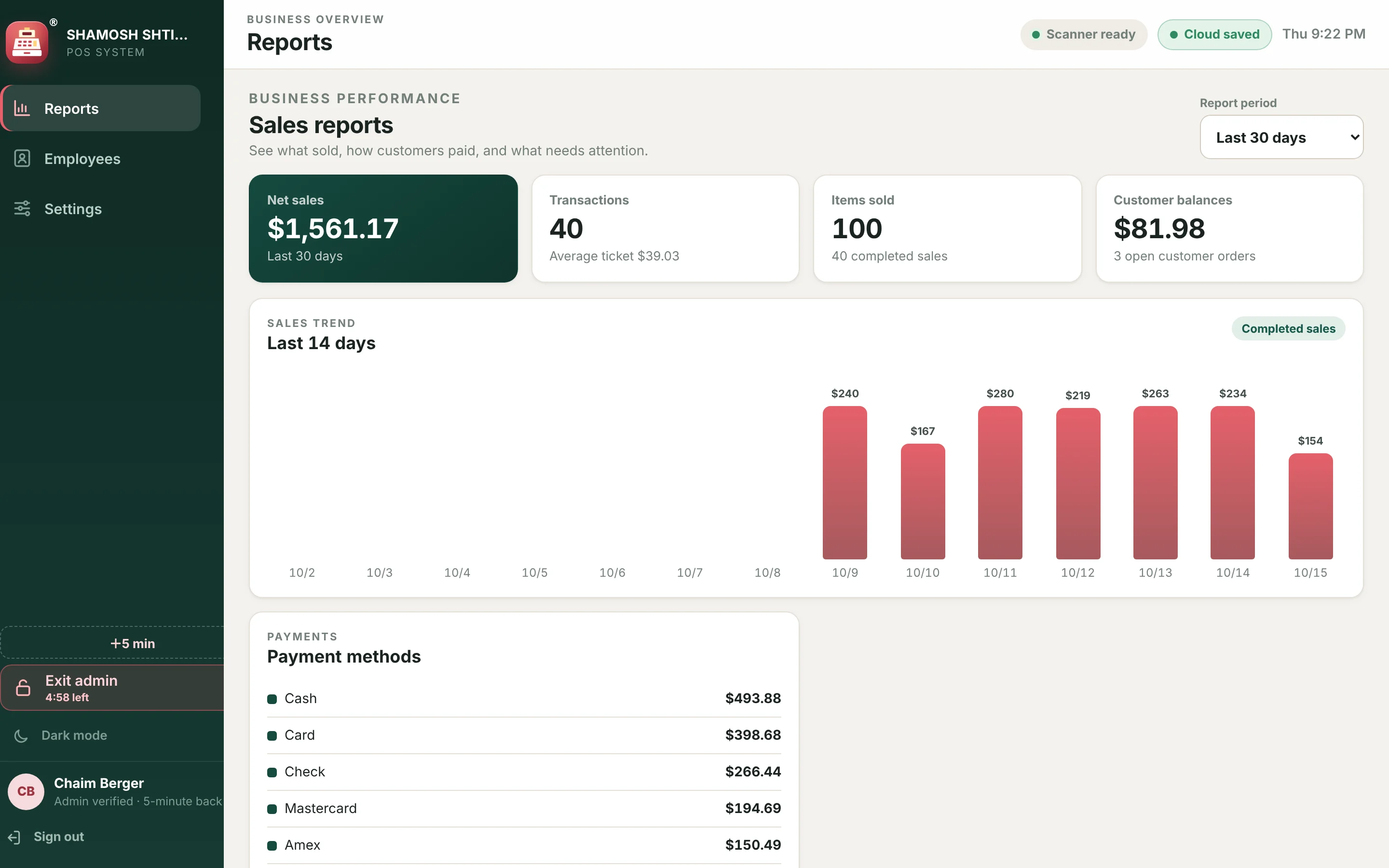Click the Last 14 days heading
1389x868 pixels.
(321, 343)
